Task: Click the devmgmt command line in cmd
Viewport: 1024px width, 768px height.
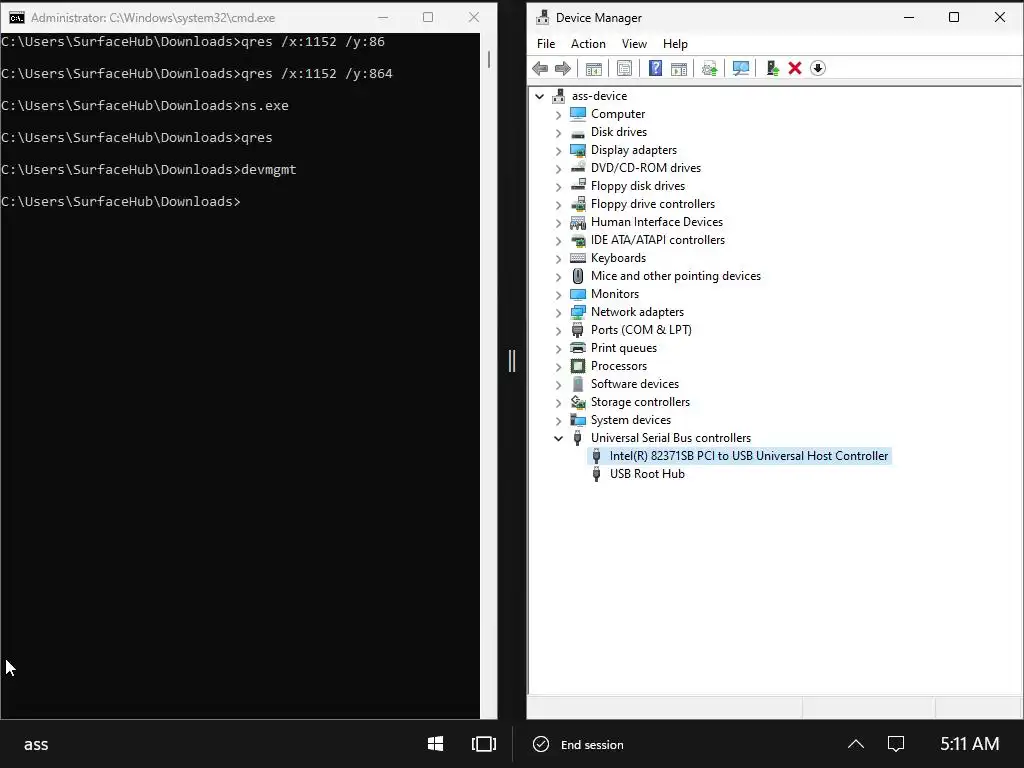Action: tap(148, 170)
